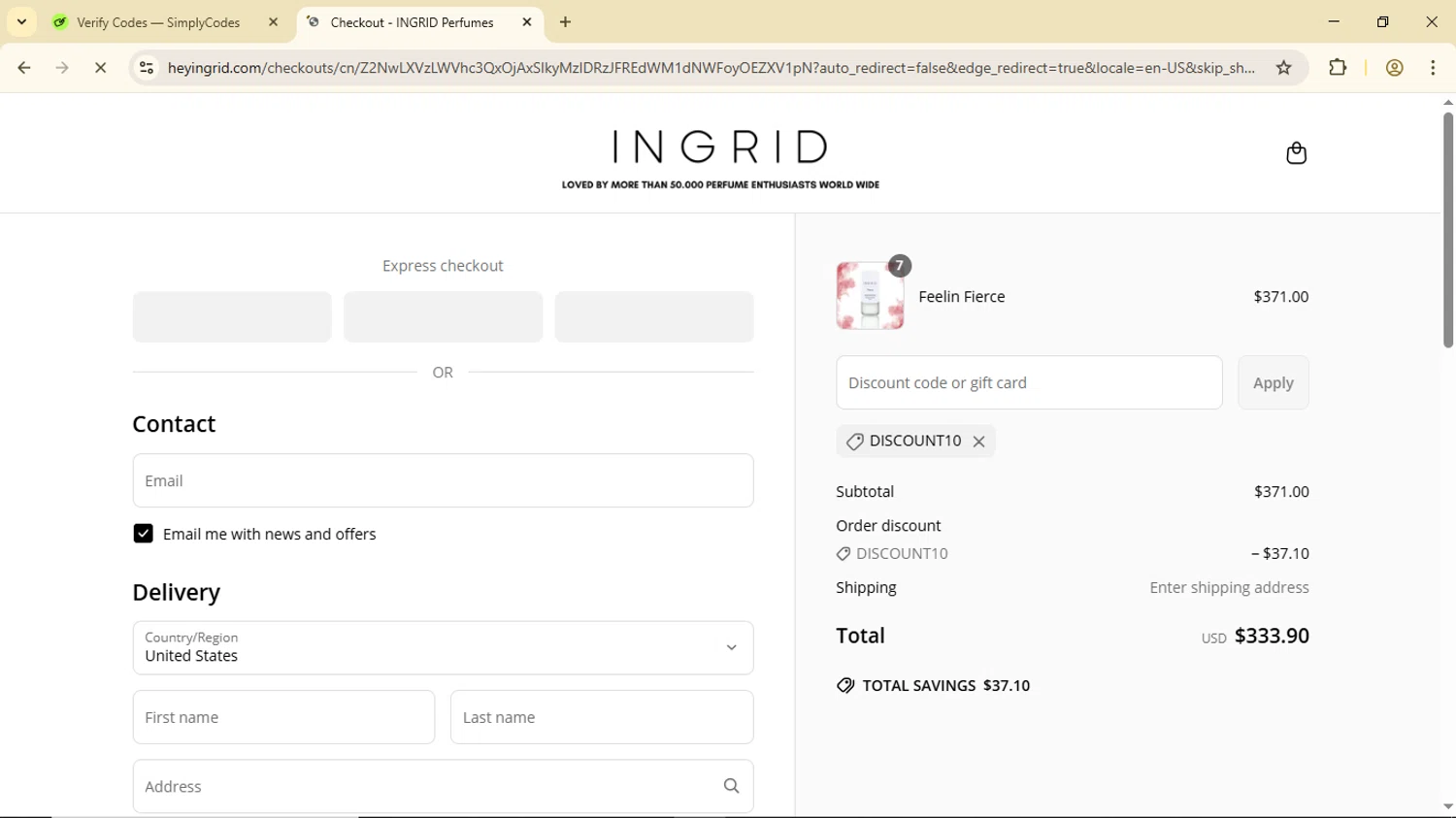Open the browser extensions puzzle icon
The height and width of the screenshot is (818, 1456).
click(1338, 68)
